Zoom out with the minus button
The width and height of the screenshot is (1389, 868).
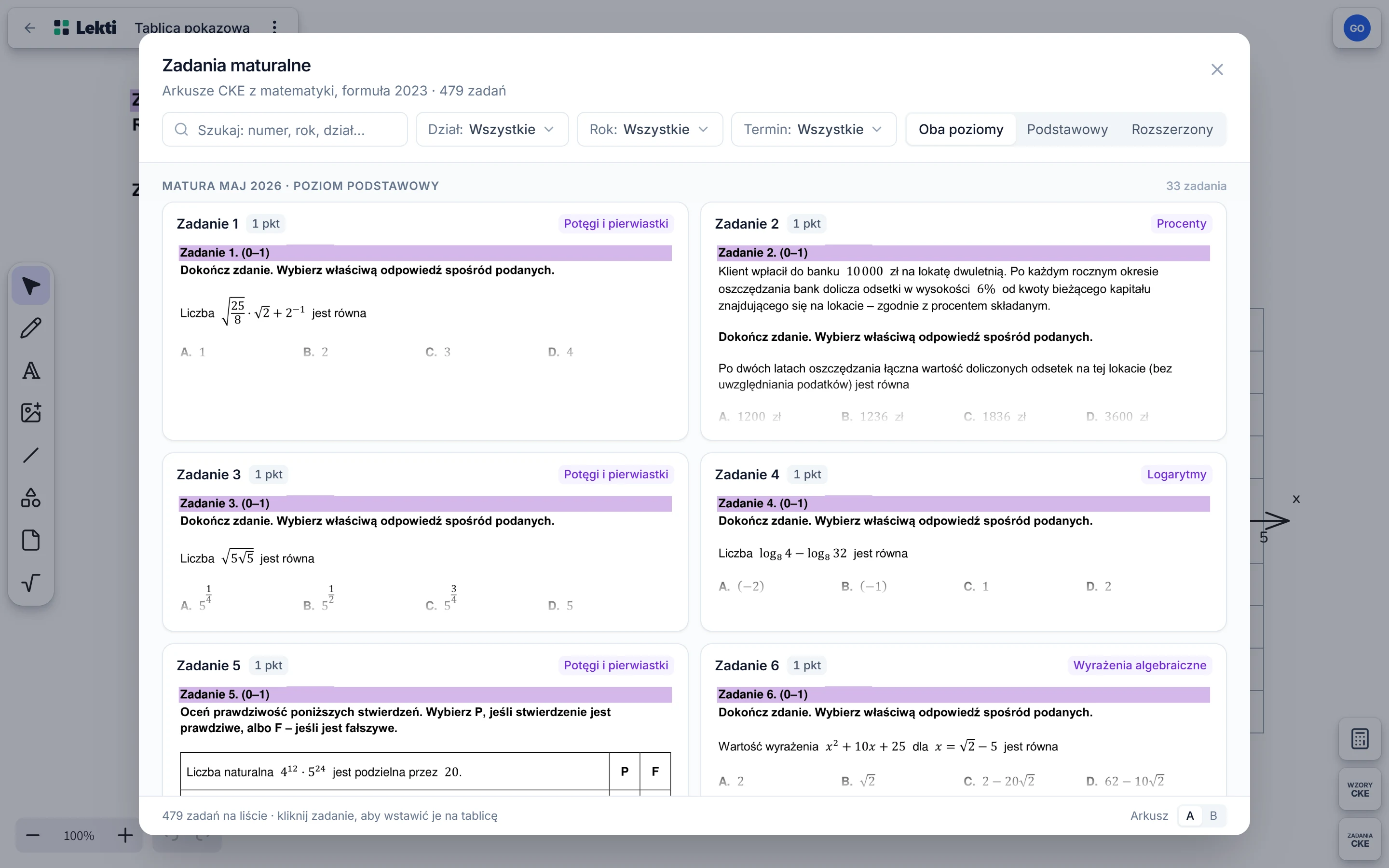click(x=33, y=835)
